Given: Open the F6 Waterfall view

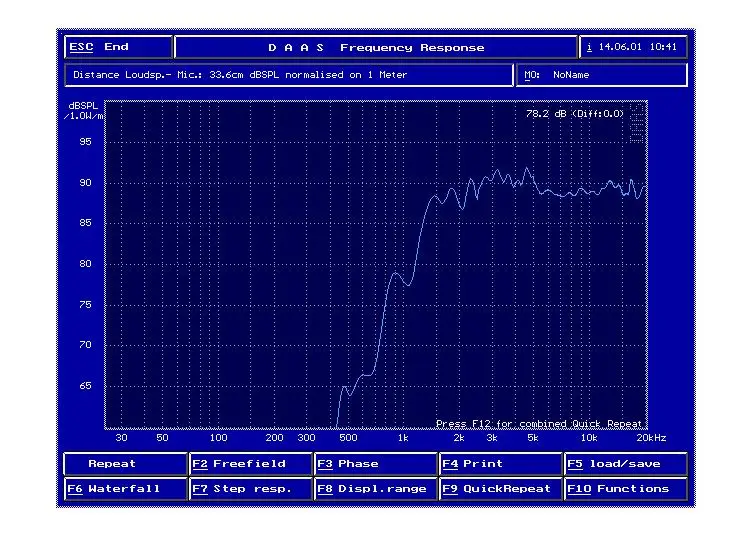Looking at the screenshot, I should [x=126, y=489].
